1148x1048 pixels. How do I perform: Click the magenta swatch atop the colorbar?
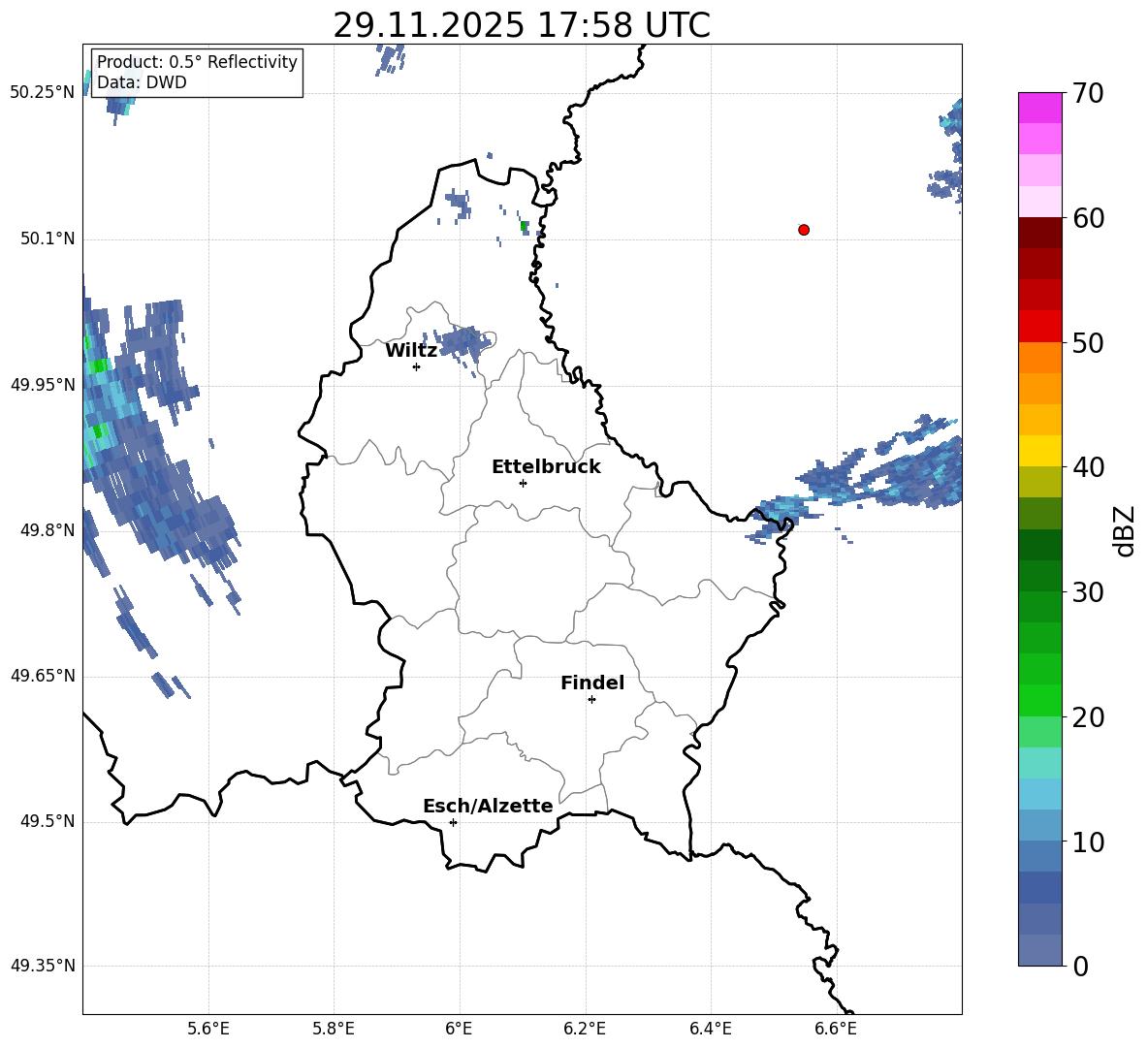coord(1039,109)
